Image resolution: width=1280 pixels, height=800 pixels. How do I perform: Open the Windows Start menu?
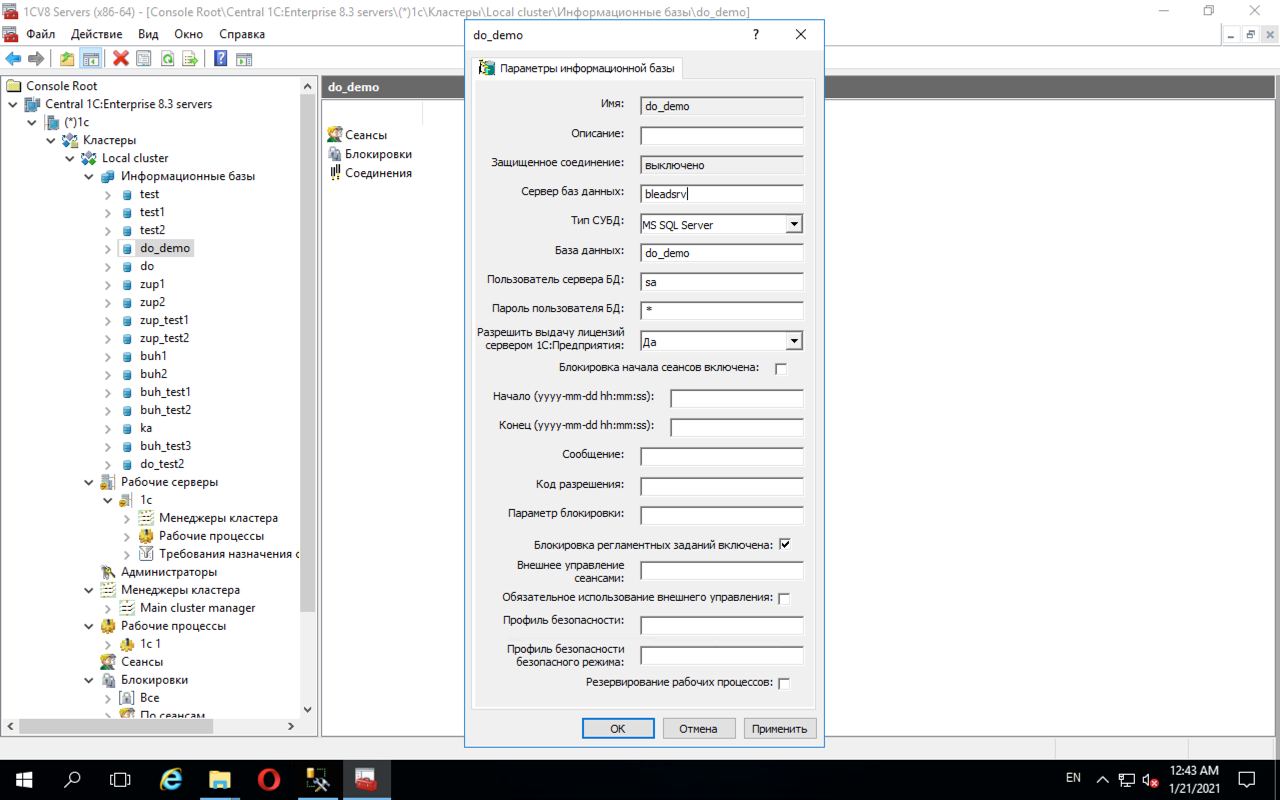click(x=23, y=779)
